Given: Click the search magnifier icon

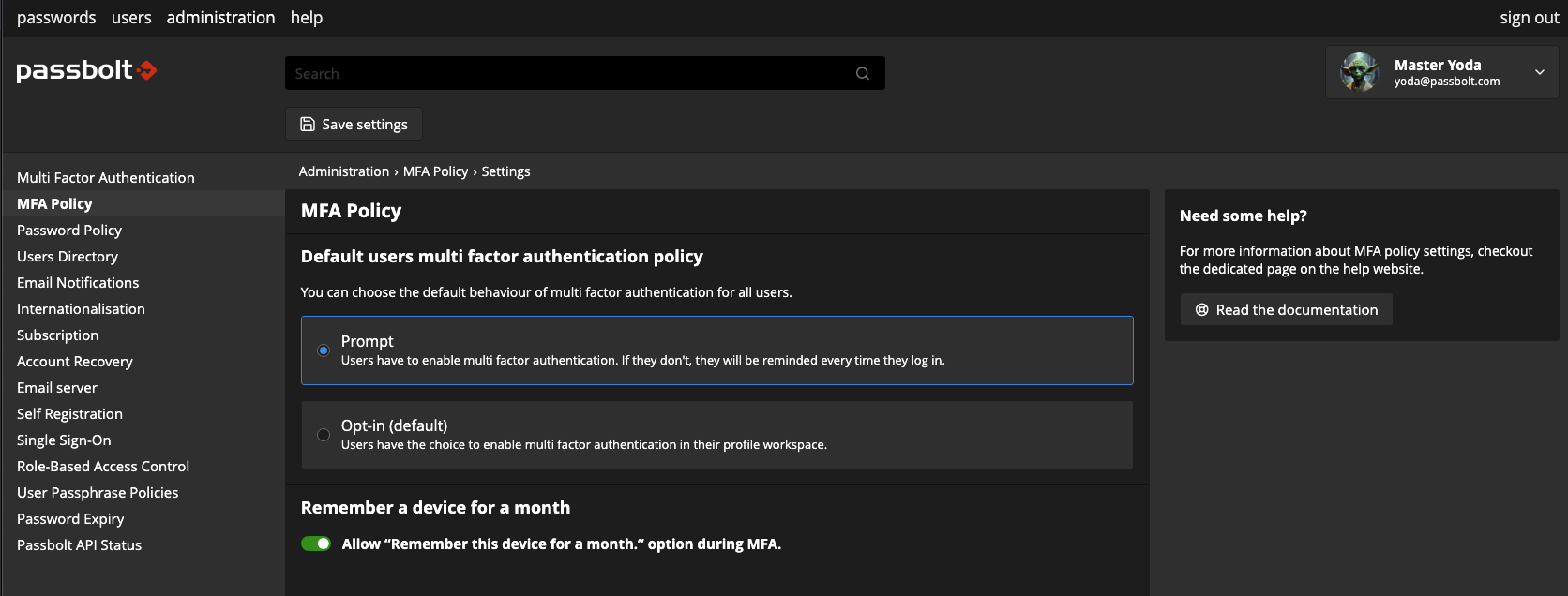Looking at the screenshot, I should point(863,73).
